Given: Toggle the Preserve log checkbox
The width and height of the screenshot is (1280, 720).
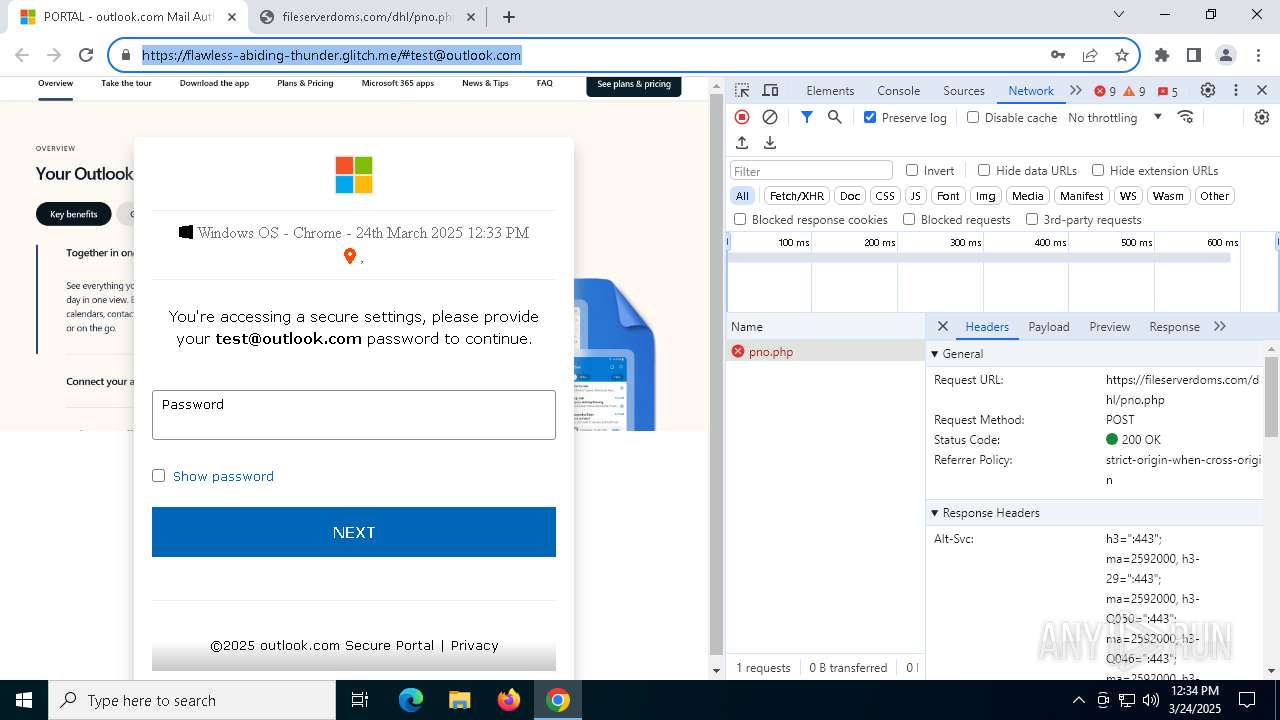Looking at the screenshot, I should 870,117.
